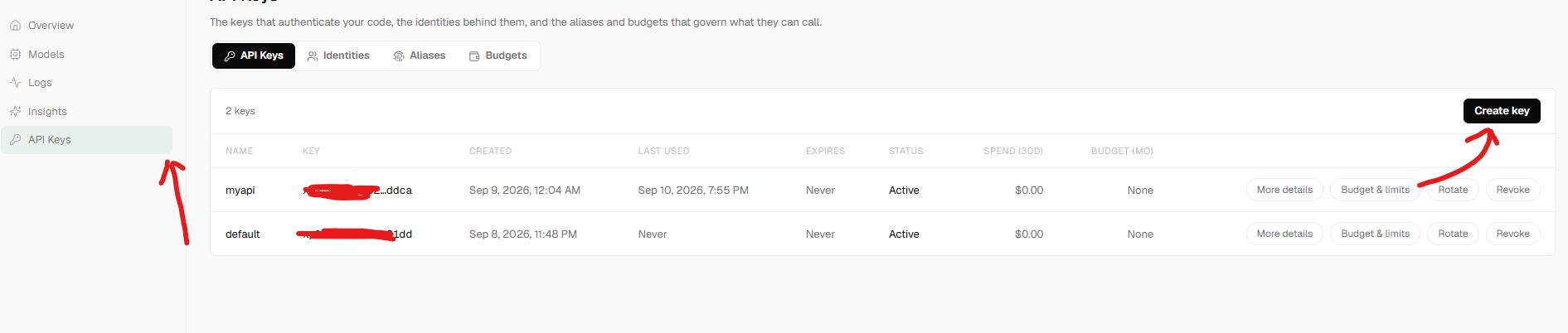Screen dimensions: 1568x333
Task: Click the Overview home icon in sidebar
Action: pyautogui.click(x=15, y=26)
